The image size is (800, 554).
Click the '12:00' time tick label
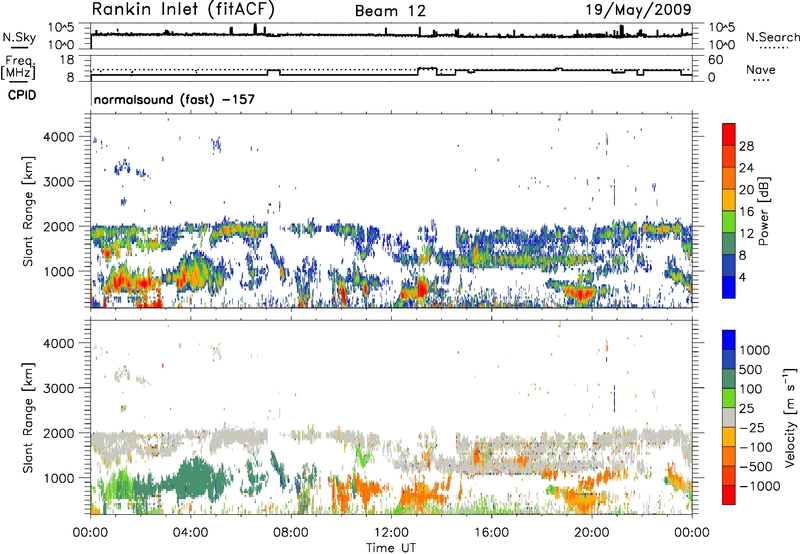(391, 533)
